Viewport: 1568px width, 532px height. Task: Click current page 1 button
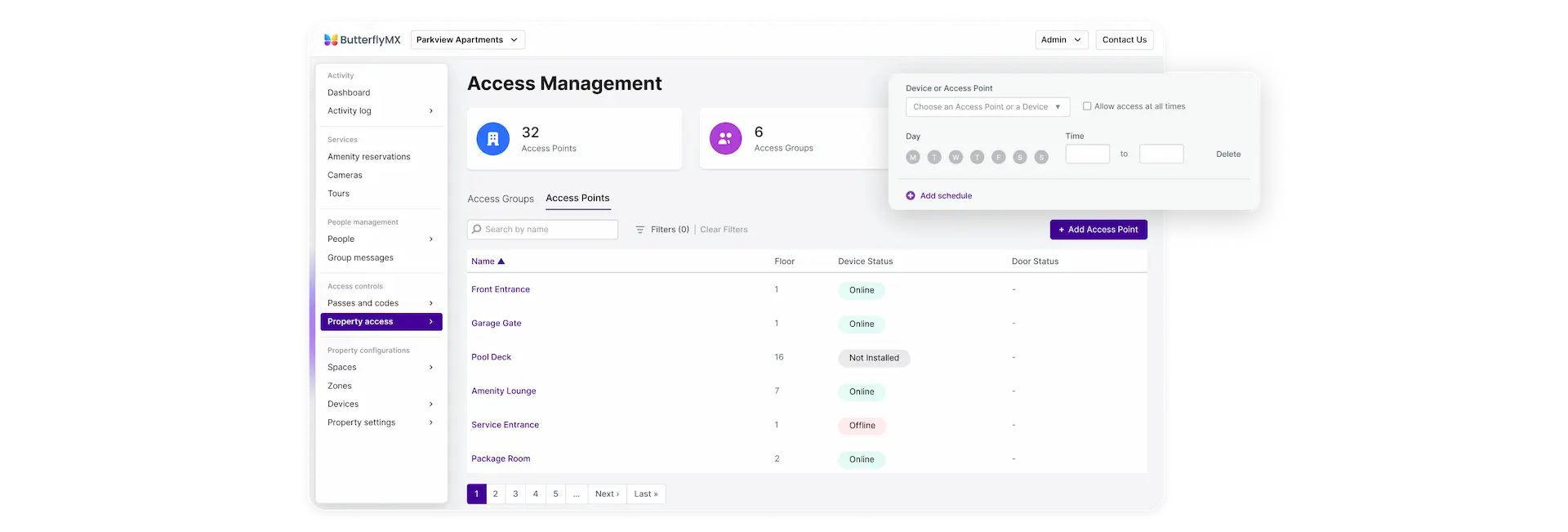(477, 494)
